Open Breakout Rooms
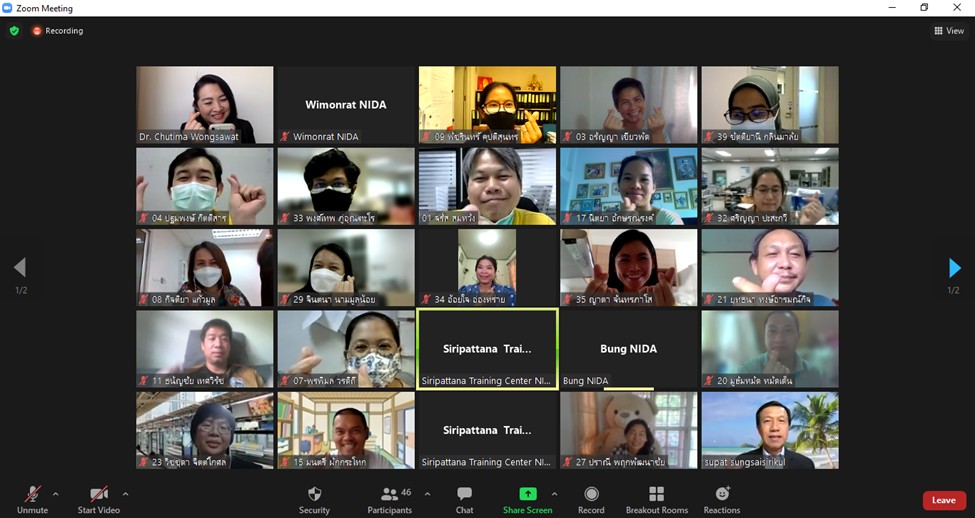 tap(656, 494)
